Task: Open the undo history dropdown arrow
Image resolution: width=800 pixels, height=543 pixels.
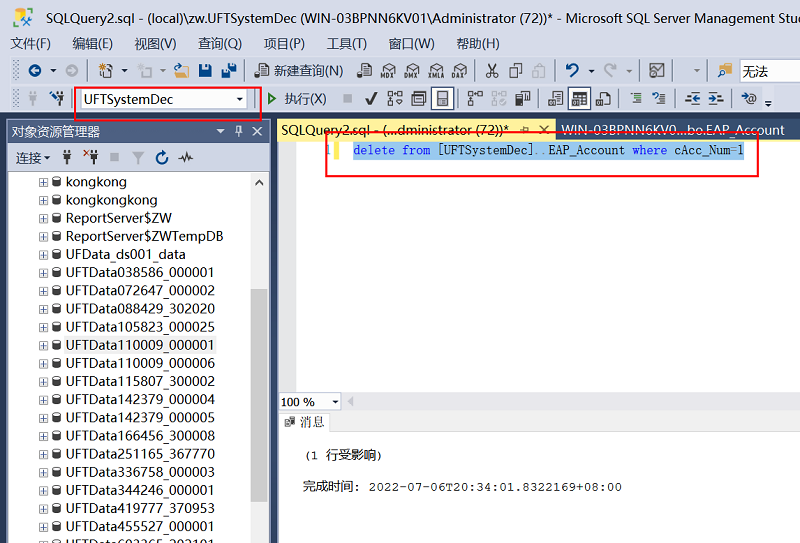Action: (x=591, y=71)
